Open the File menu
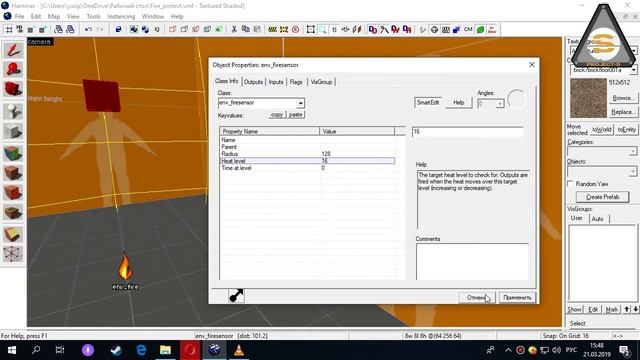 [19, 16]
